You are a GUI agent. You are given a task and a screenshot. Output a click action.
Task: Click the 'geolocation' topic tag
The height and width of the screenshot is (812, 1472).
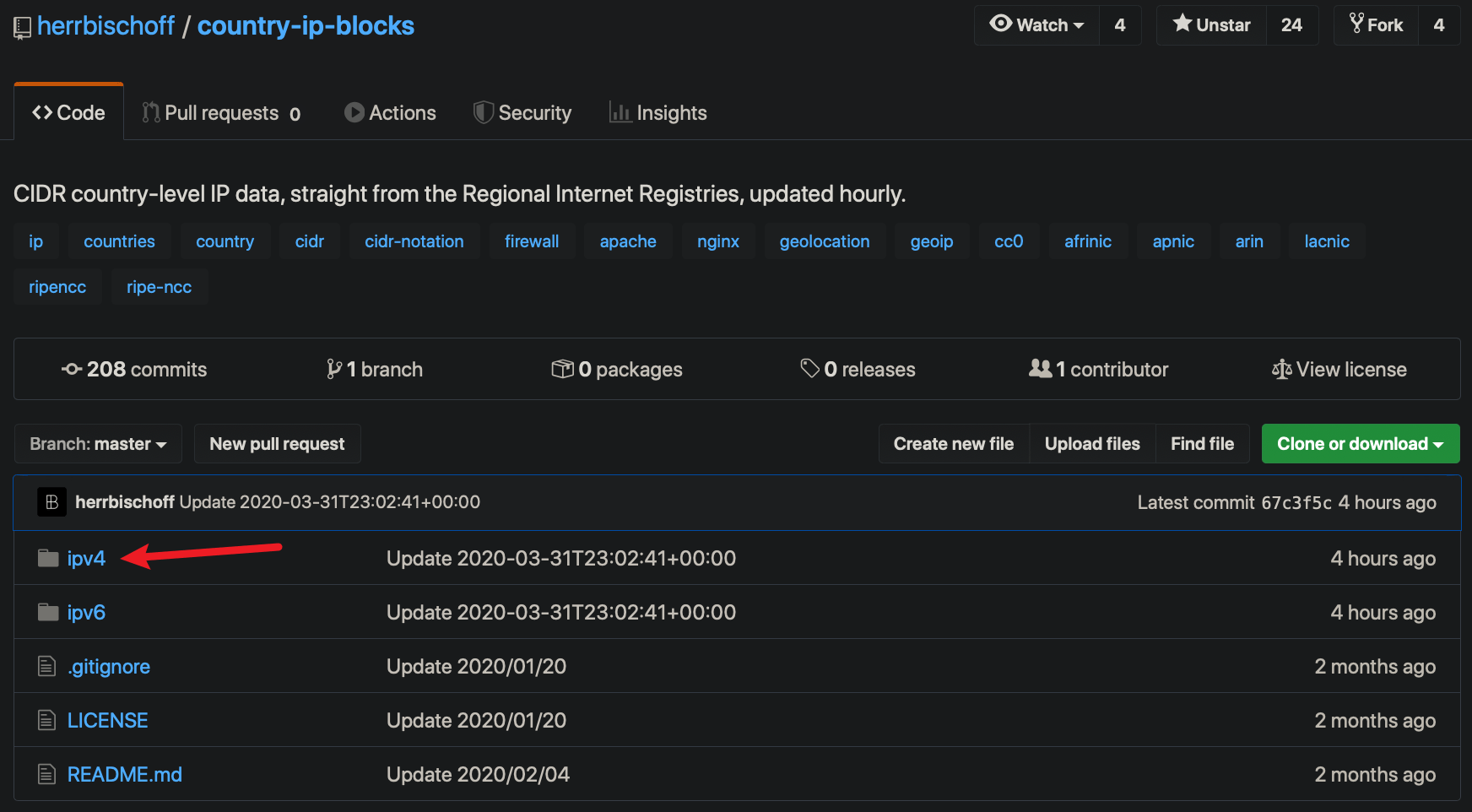coord(825,241)
